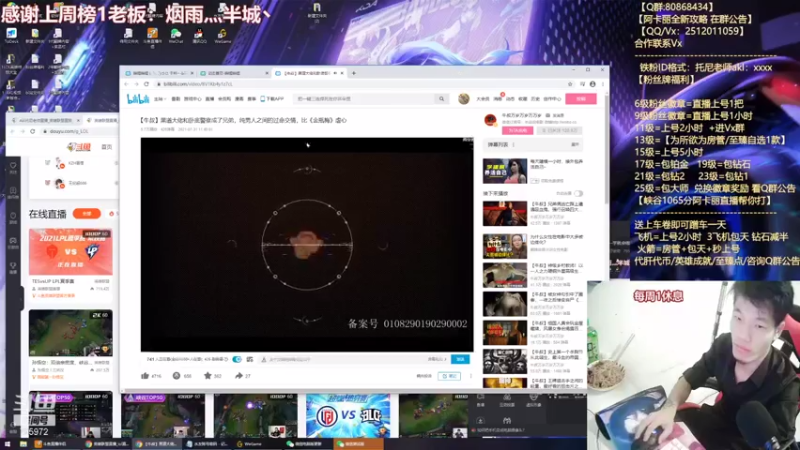Click the search magnifier icon in bilibili header

pyautogui.click(x=441, y=99)
